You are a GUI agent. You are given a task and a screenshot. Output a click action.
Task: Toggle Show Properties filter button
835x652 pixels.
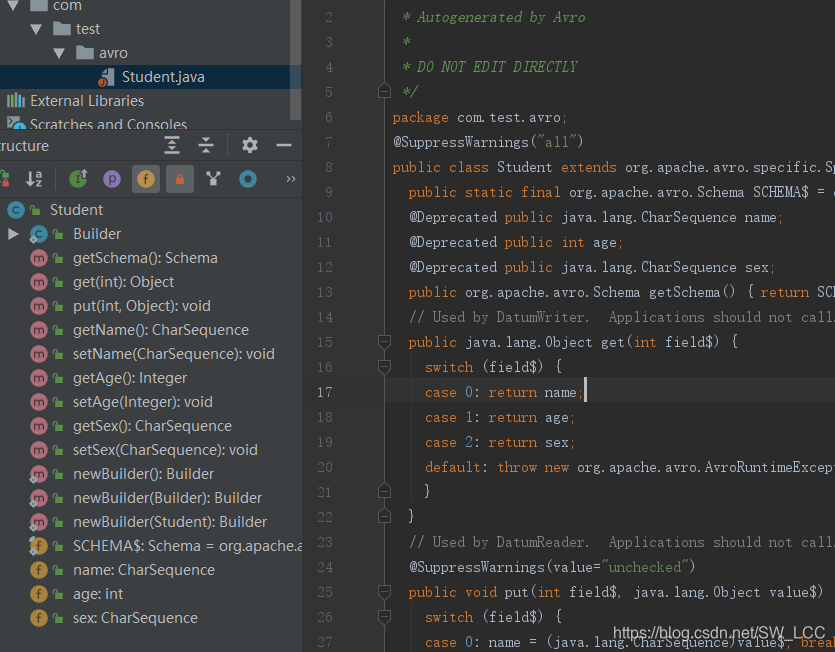tap(112, 179)
